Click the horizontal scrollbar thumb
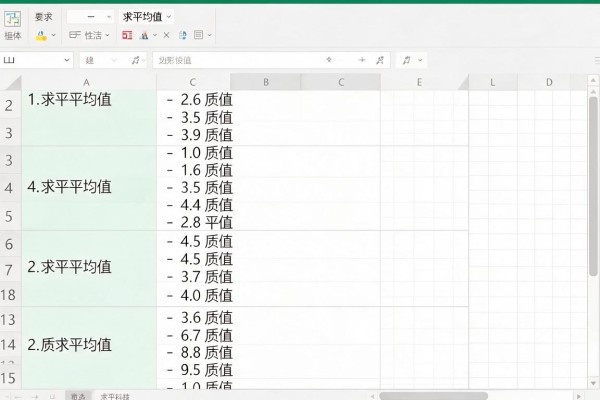The image size is (600, 400). 433,396
